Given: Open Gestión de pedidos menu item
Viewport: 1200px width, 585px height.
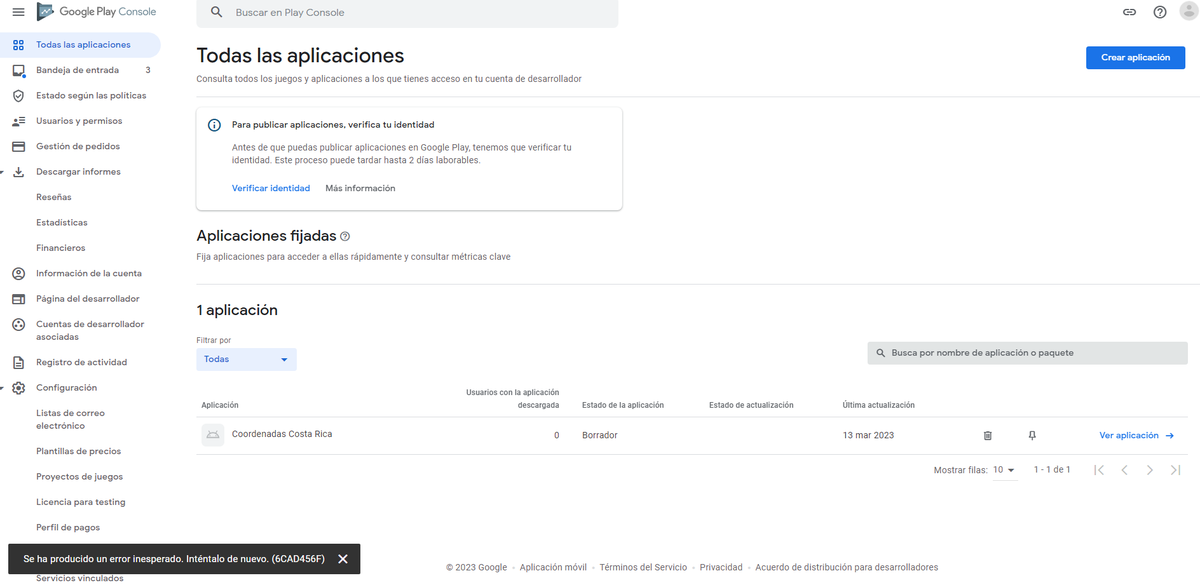Looking at the screenshot, I should (80, 147).
